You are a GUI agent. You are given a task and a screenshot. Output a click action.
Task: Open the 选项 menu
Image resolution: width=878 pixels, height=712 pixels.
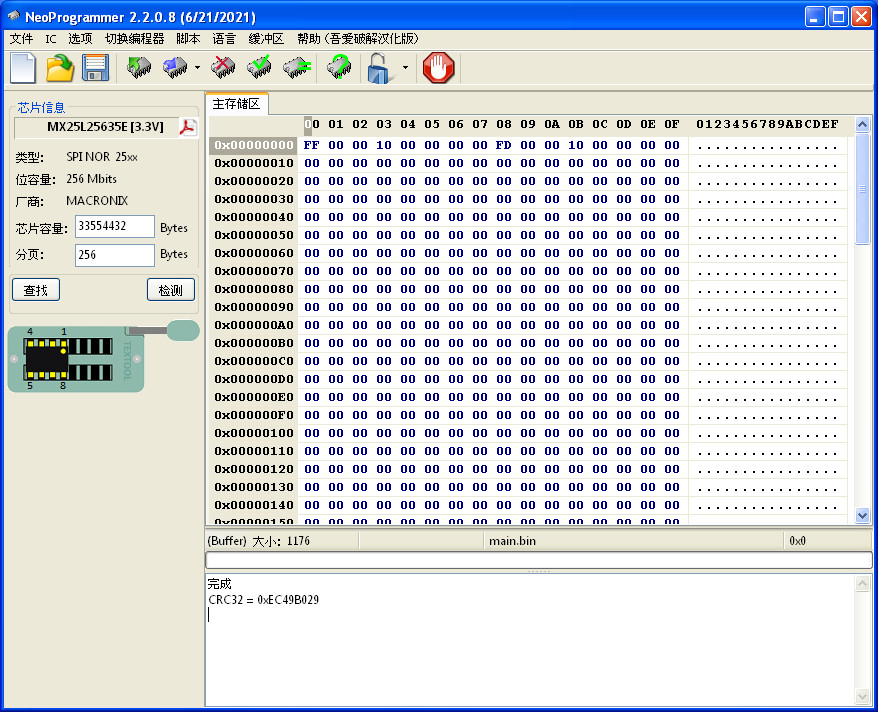pyautogui.click(x=80, y=39)
